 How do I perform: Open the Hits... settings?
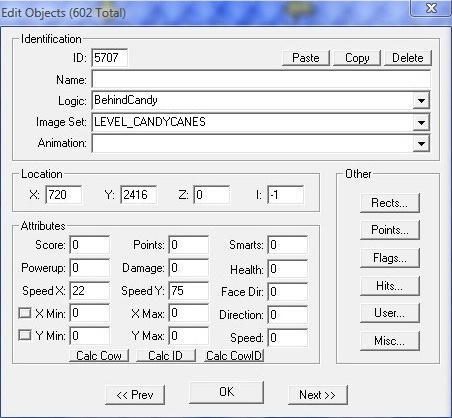coord(389,286)
